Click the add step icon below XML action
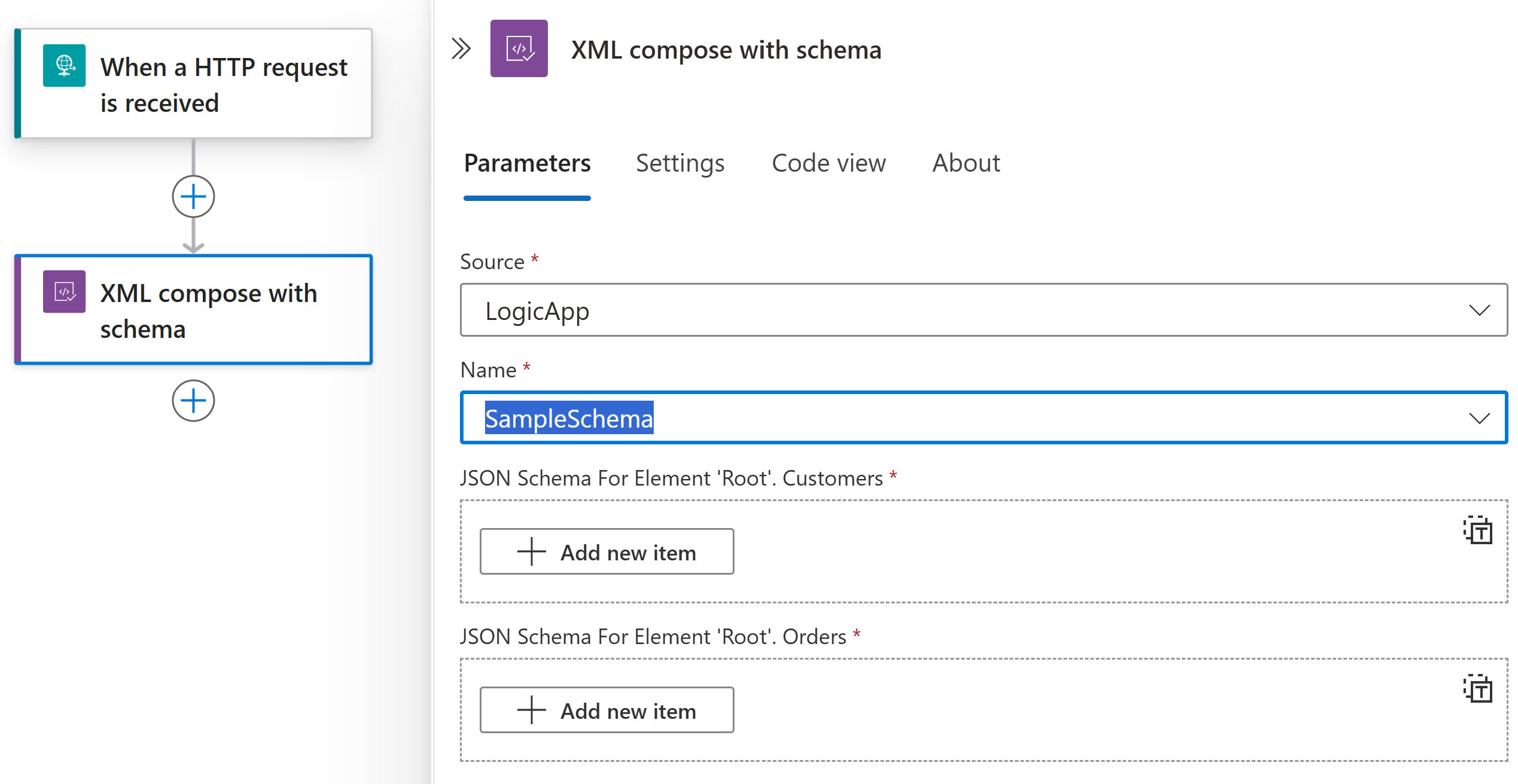Screen dimensions: 1518x784 click(x=192, y=400)
